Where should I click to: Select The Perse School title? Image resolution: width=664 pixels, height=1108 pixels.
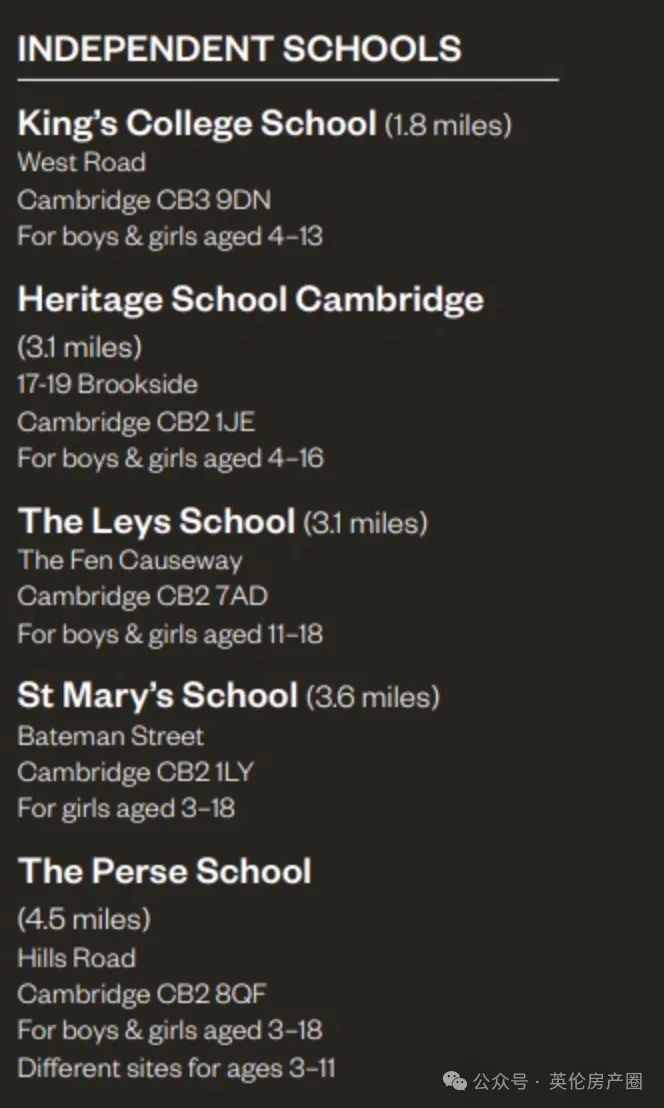pos(165,871)
